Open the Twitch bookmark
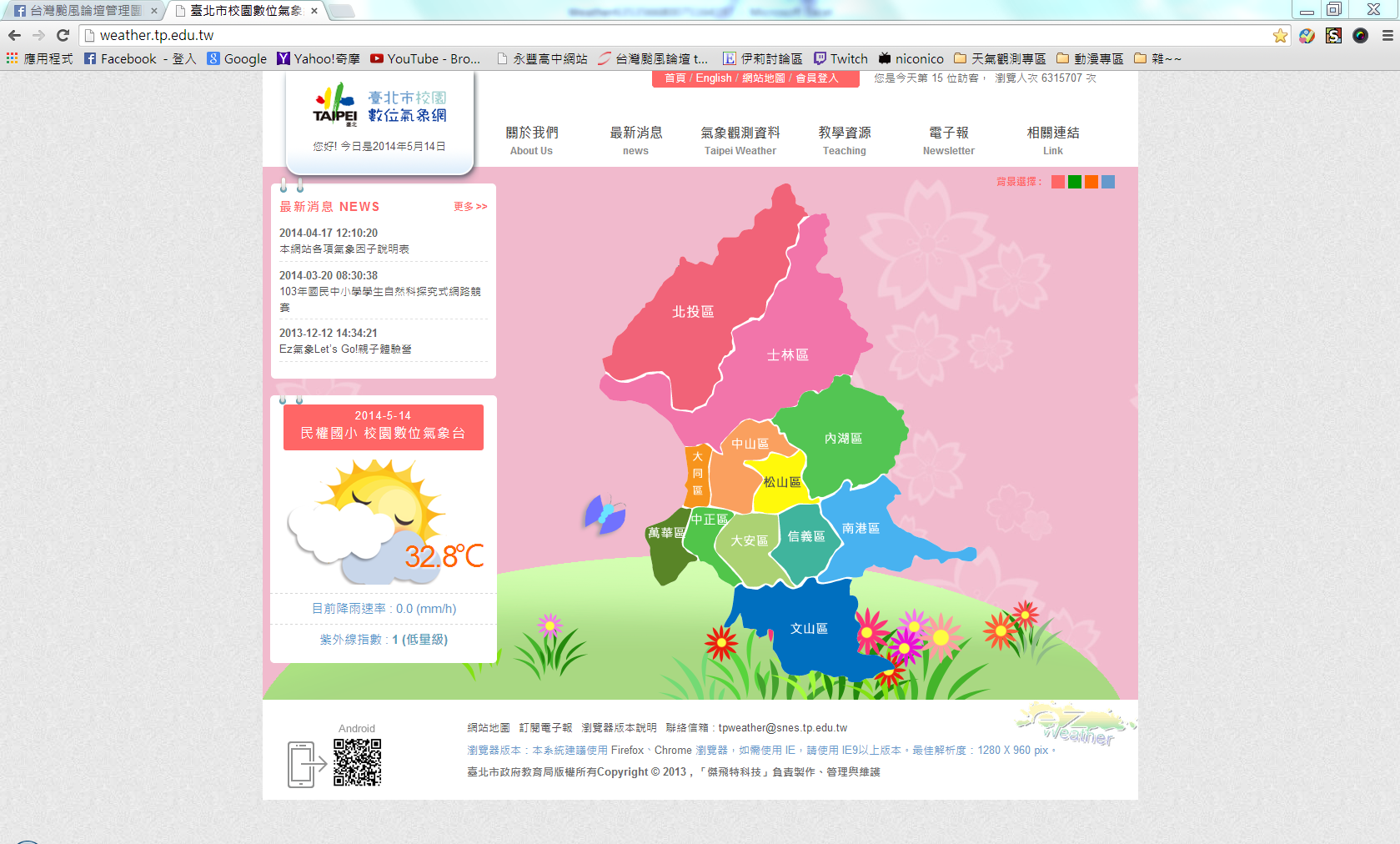 (841, 58)
